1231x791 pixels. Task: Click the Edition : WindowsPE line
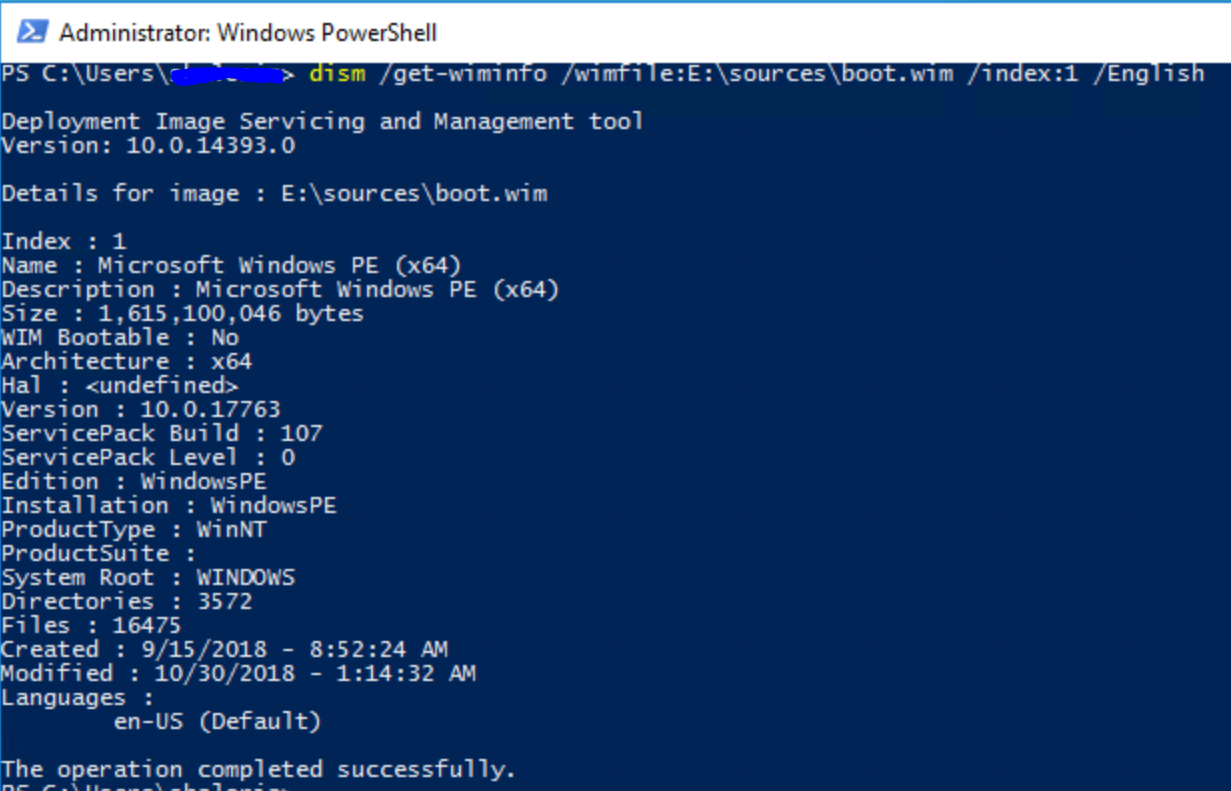(x=134, y=482)
